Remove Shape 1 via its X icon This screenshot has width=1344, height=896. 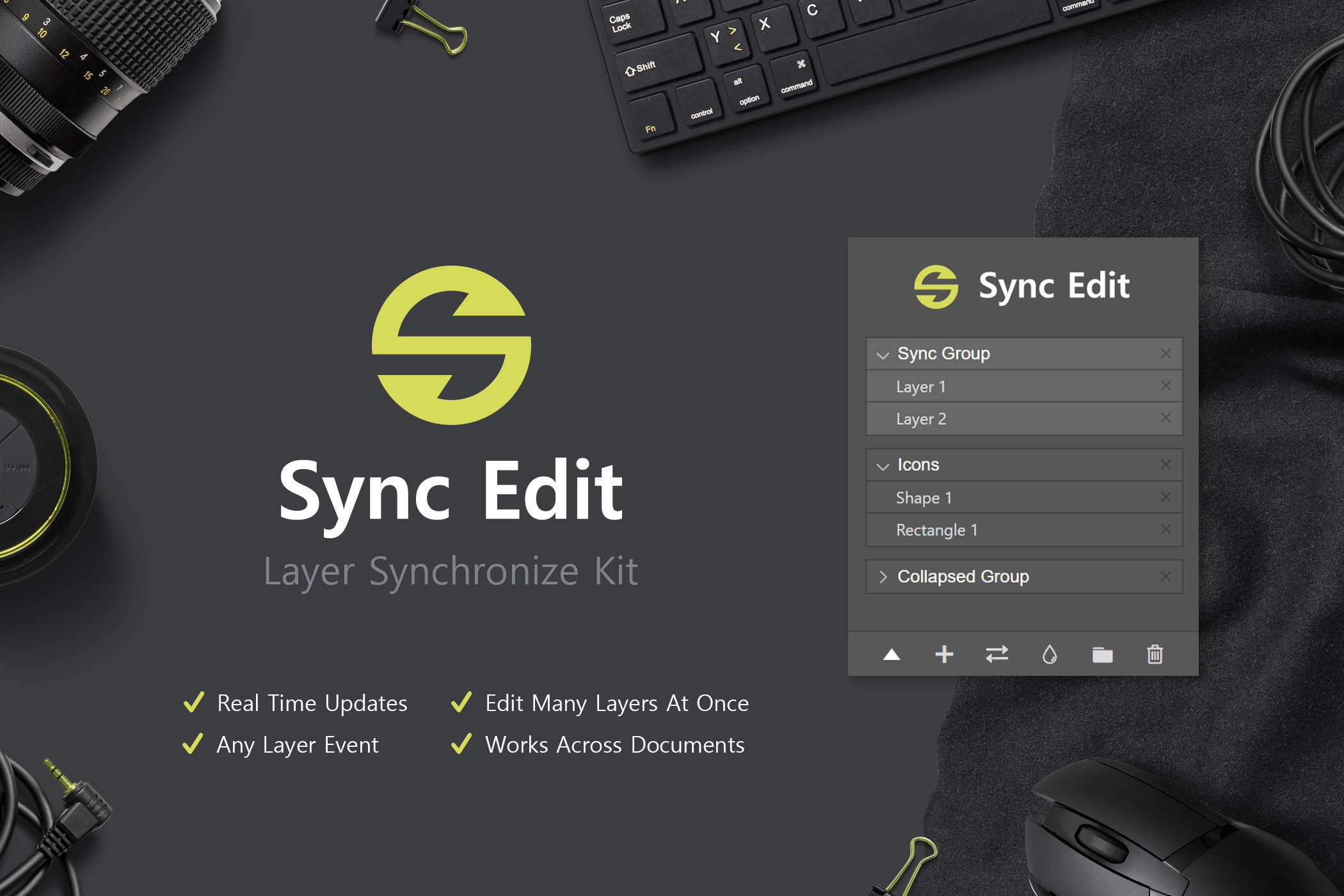(1165, 497)
